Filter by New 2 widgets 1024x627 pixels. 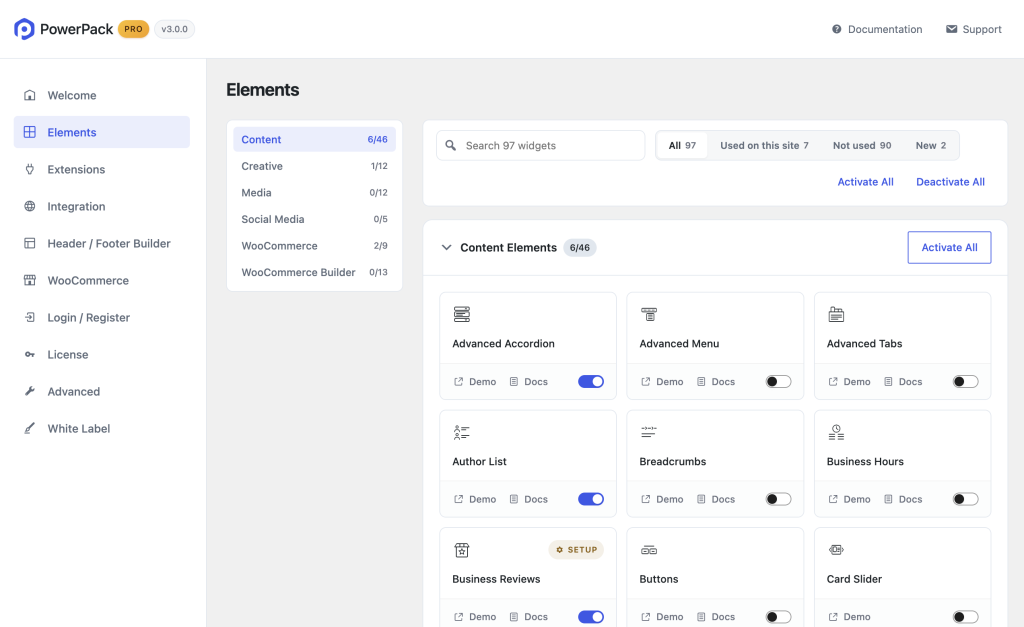[931, 145]
